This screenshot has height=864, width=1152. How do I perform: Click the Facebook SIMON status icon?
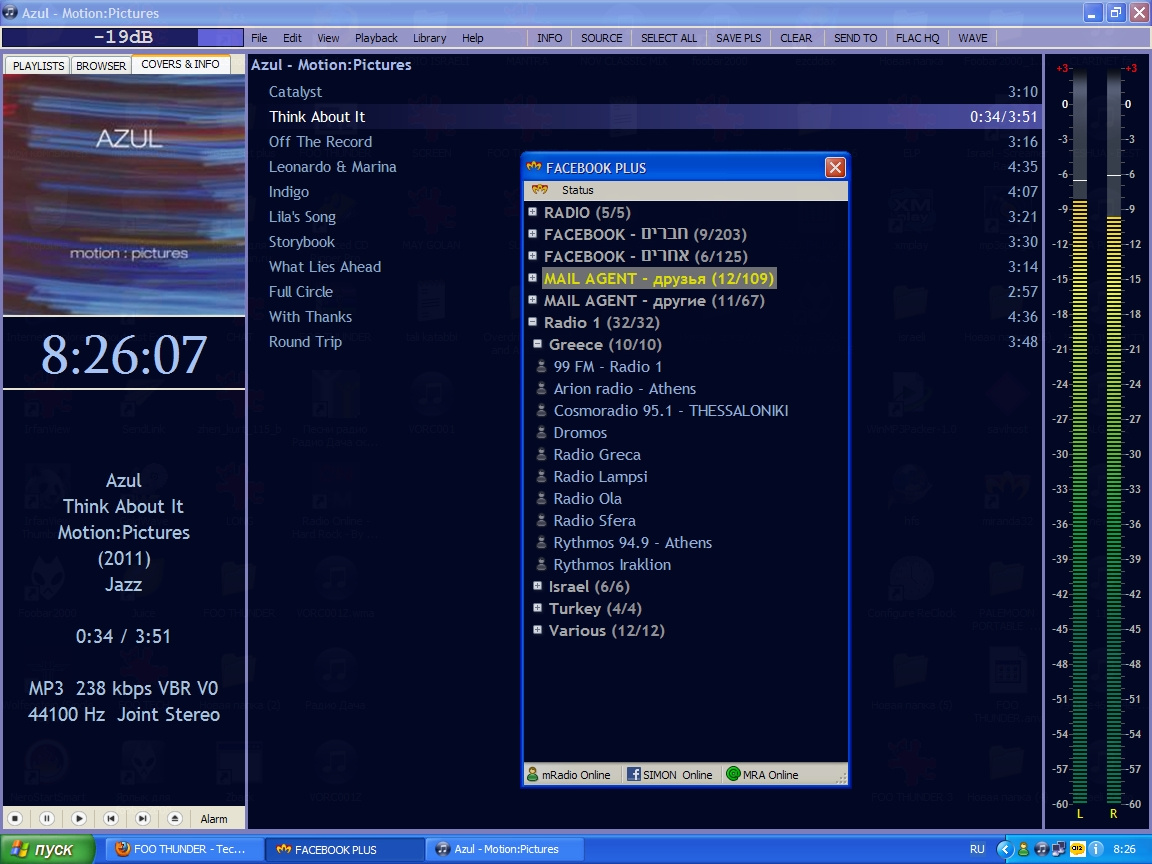(x=633, y=774)
